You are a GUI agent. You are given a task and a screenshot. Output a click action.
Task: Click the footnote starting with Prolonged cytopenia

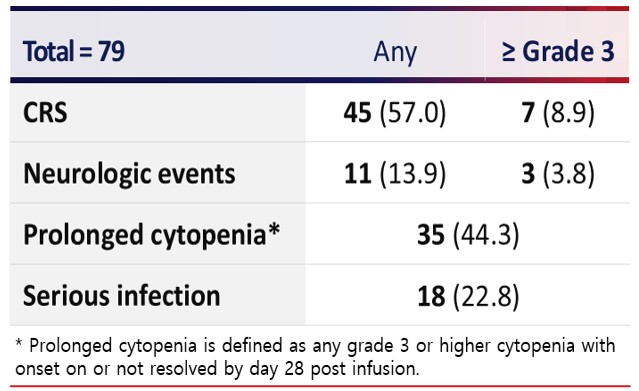click(x=315, y=357)
